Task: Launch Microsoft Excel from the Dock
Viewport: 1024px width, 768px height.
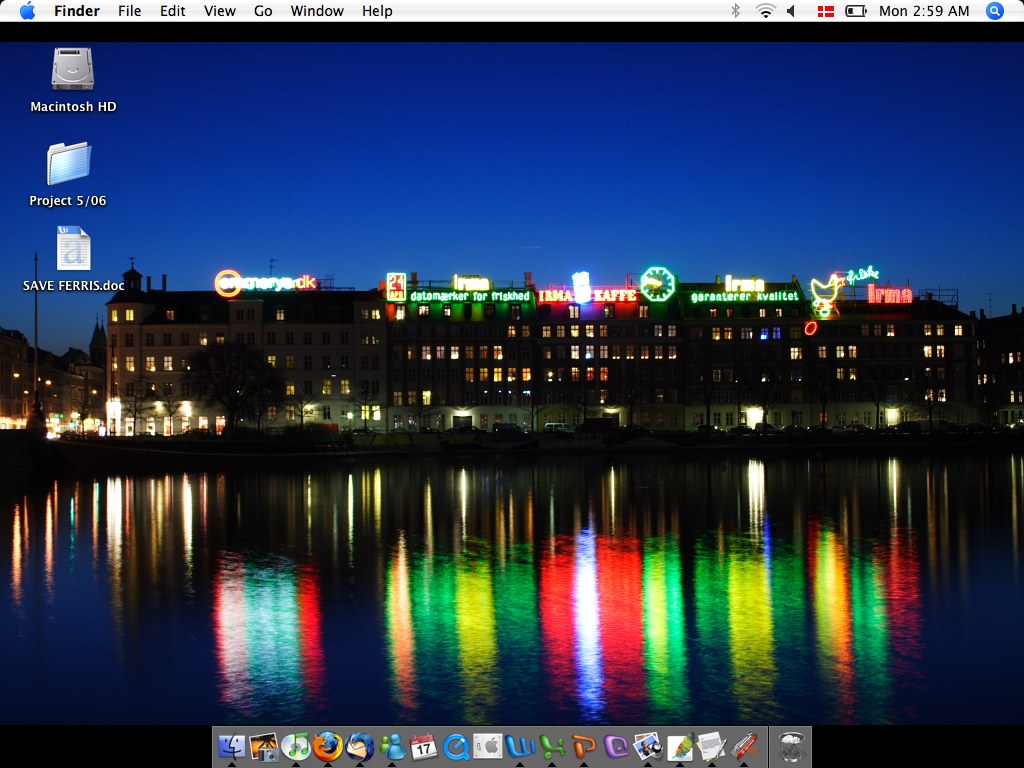Action: [x=552, y=746]
